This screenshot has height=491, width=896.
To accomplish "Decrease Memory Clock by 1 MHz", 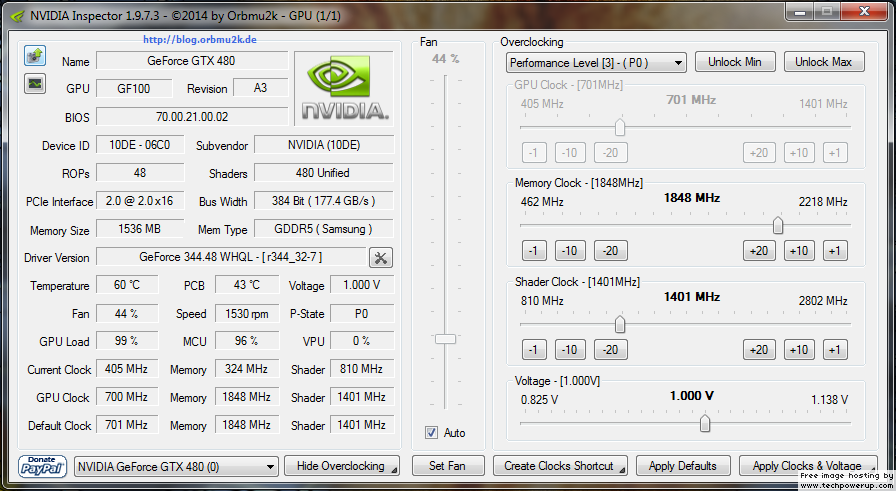I will [534, 250].
